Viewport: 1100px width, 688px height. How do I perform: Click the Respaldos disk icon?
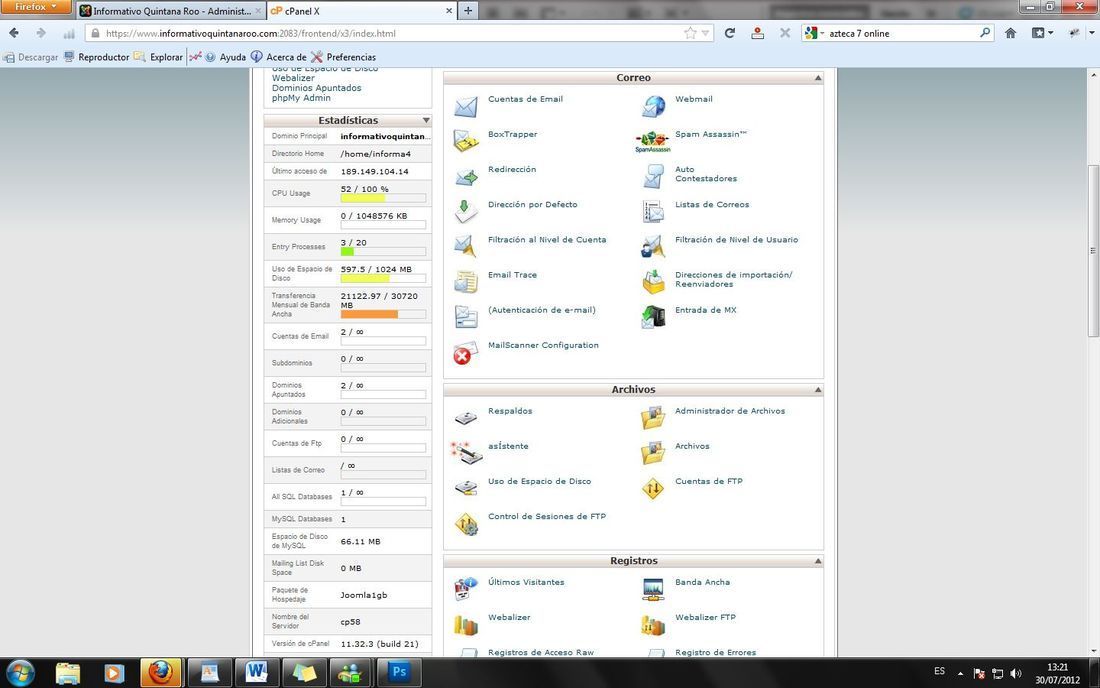pyautogui.click(x=465, y=419)
